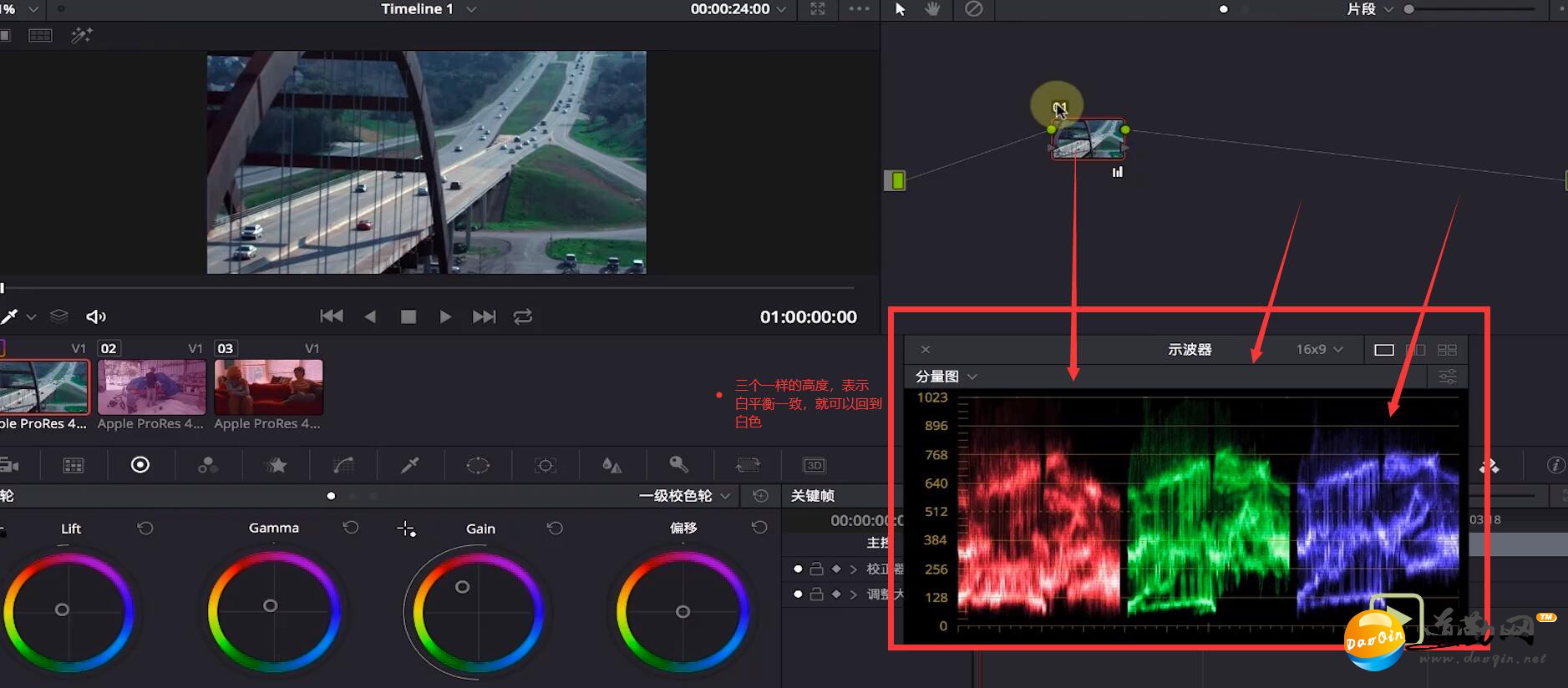Viewport: 1568px width, 688px height.
Task: Switch scope to quad view layout
Action: [1447, 350]
